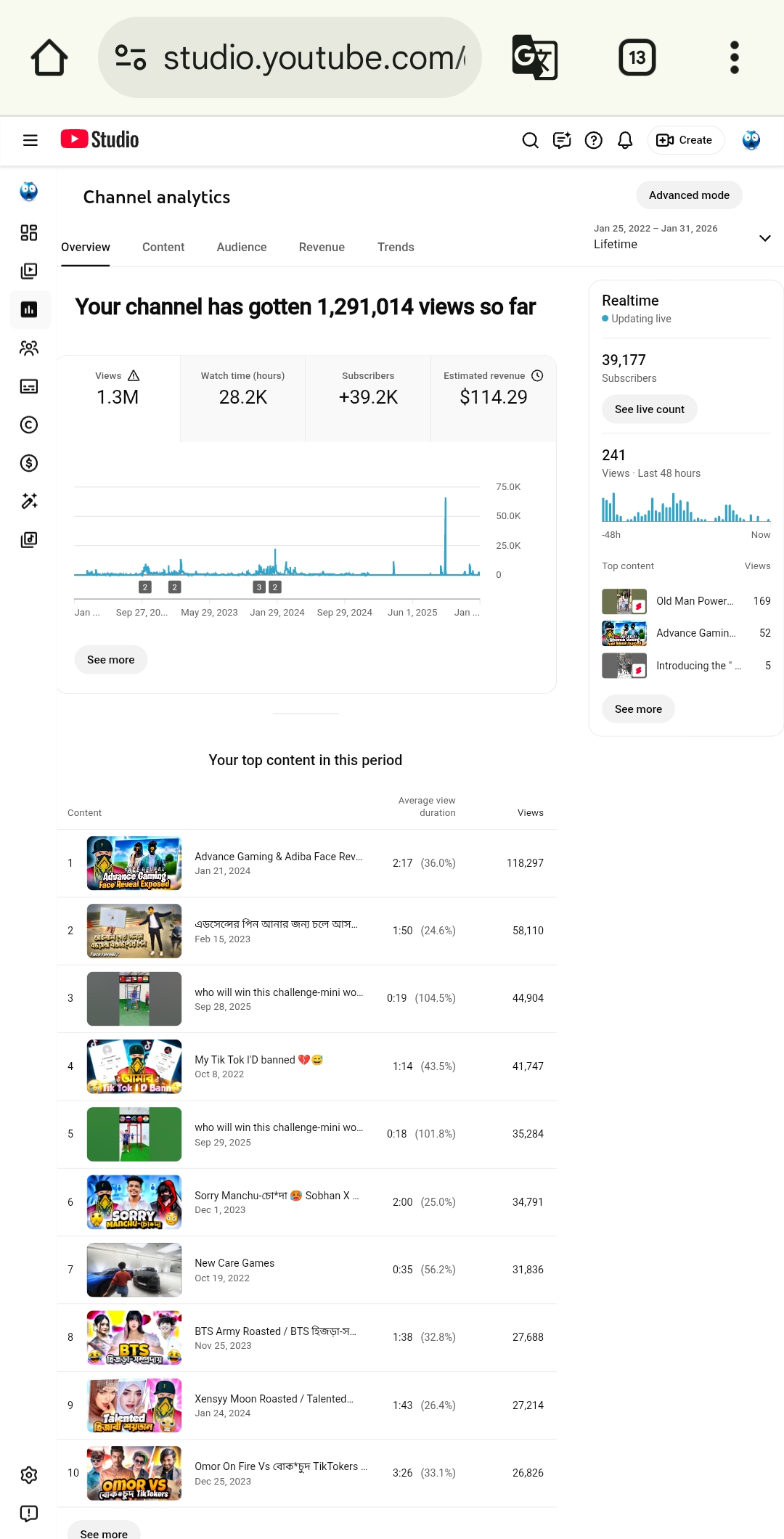
Task: Open Omor On Fire Vs TikTokers thumbnail
Action: pyautogui.click(x=134, y=1474)
